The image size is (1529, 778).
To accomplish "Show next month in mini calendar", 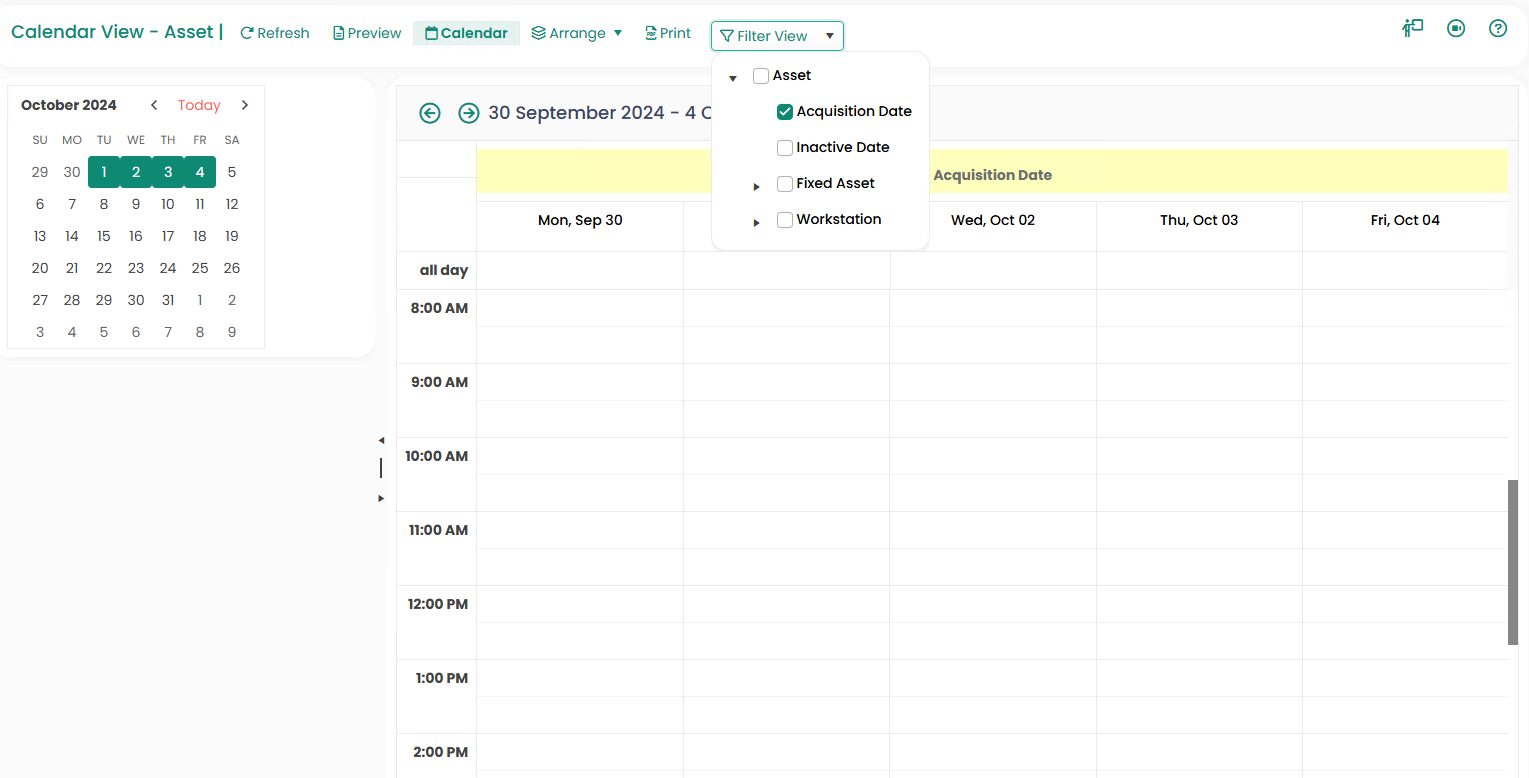I will [245, 105].
